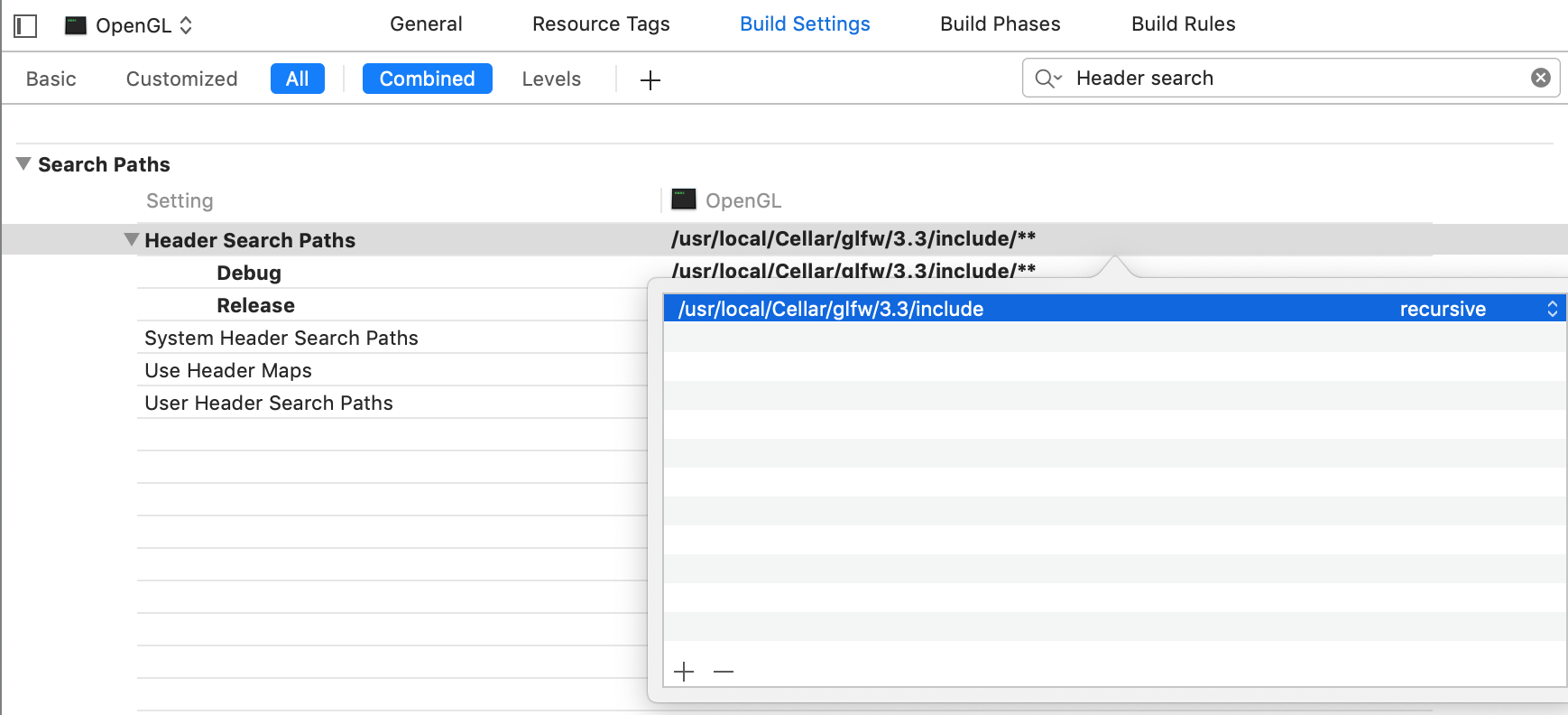Remove the selected path entry
This screenshot has height=715, width=1568.
tap(724, 672)
